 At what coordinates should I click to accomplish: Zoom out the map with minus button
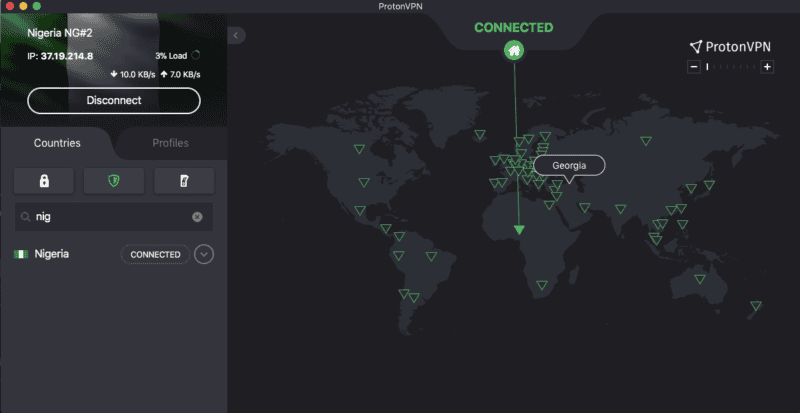pyautogui.click(x=694, y=66)
